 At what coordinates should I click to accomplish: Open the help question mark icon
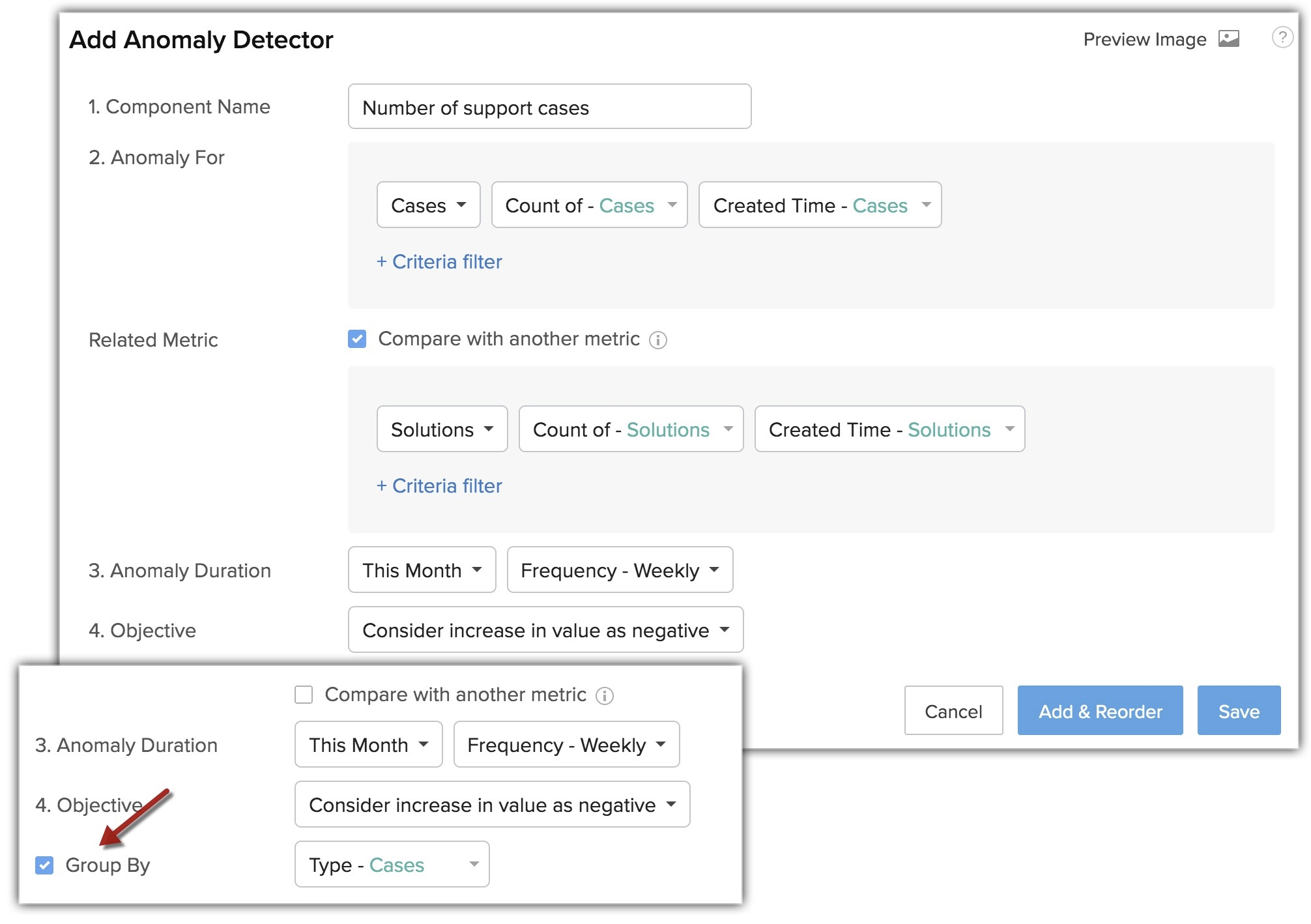[1282, 37]
